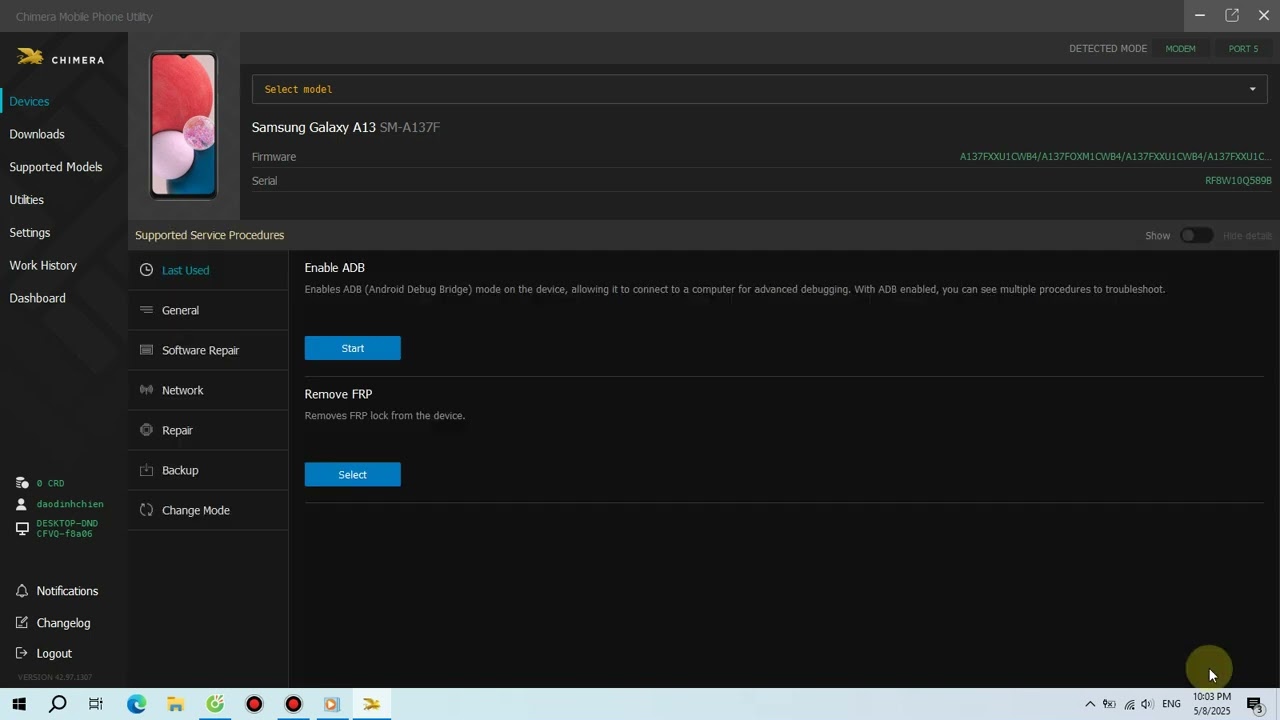Click the Logout exit icon
Viewport: 1280px width, 720px height.
22,653
